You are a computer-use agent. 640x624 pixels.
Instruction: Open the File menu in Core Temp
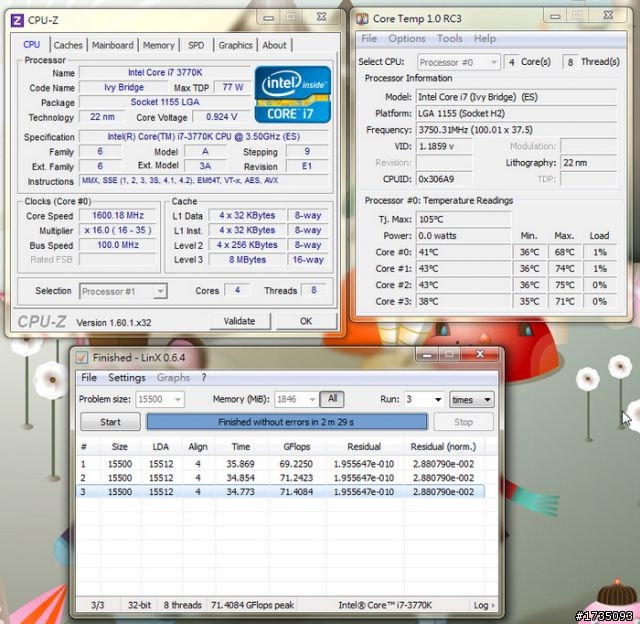[369, 38]
